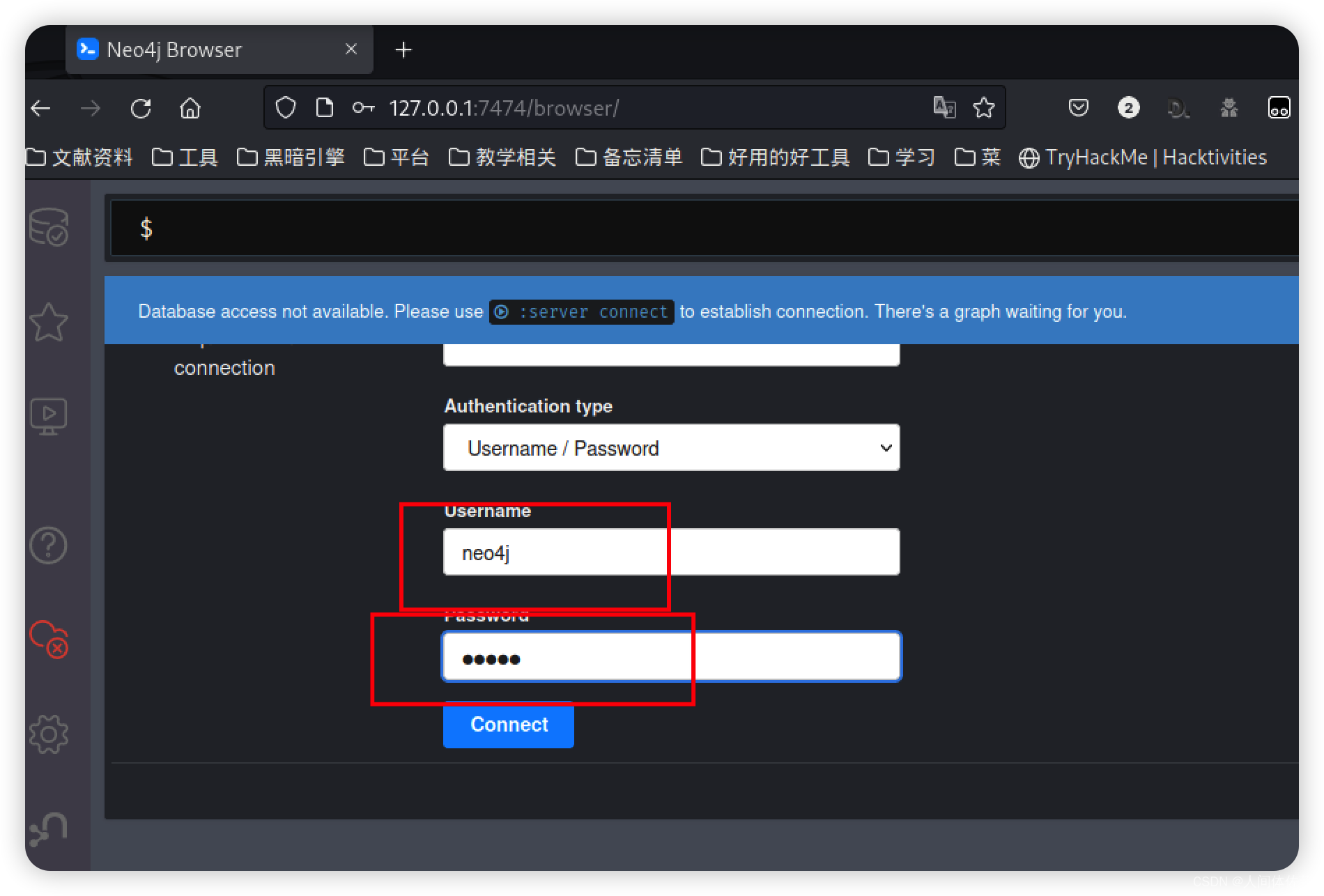
Task: Click the translate page icon
Action: click(x=944, y=107)
